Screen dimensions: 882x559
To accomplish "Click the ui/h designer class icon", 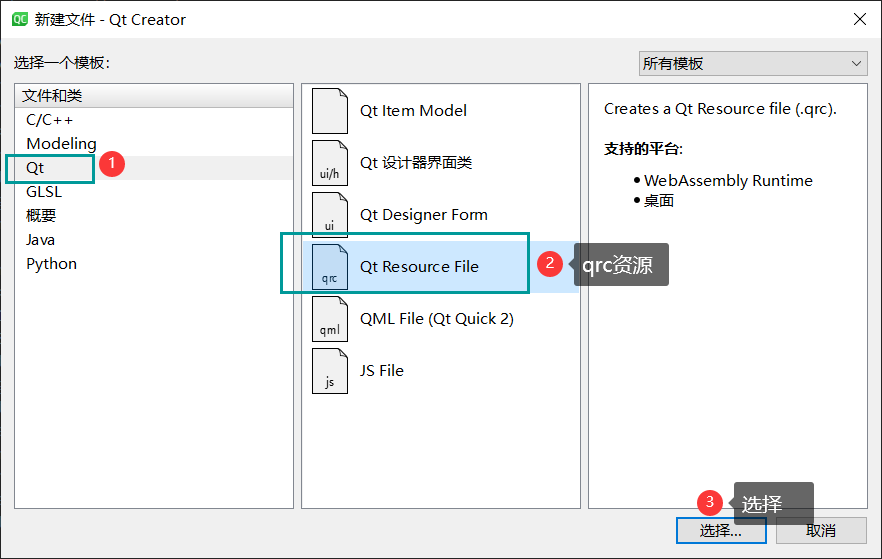I will click(330, 163).
